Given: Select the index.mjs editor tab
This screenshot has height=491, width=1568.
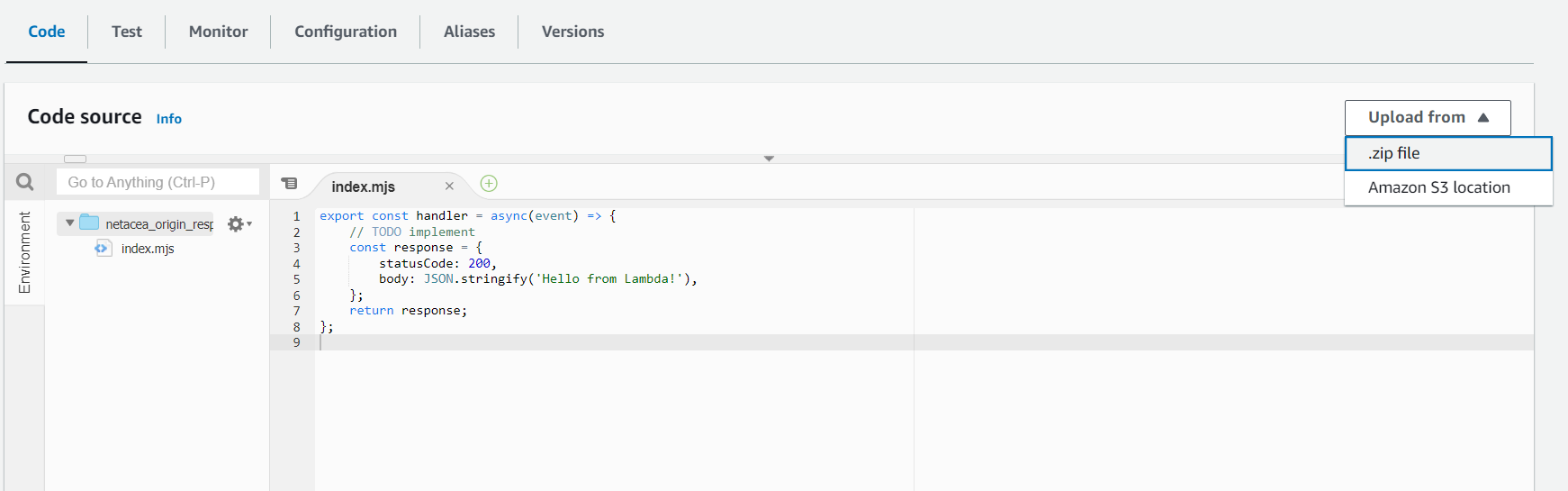Looking at the screenshot, I should pyautogui.click(x=364, y=186).
